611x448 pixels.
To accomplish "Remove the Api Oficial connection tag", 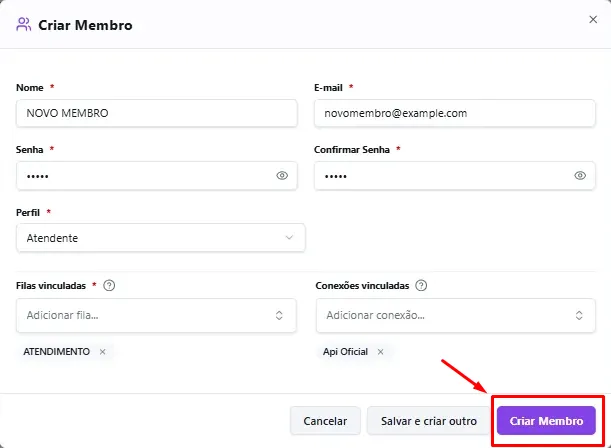I will [380, 352].
